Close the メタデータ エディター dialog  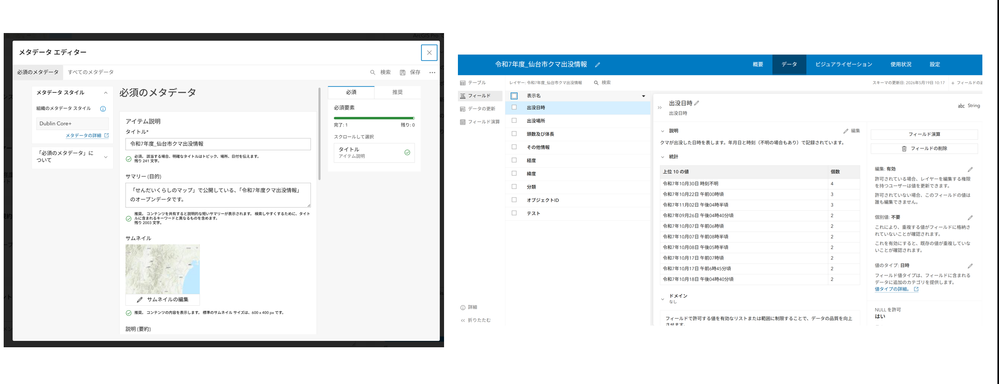click(x=429, y=53)
